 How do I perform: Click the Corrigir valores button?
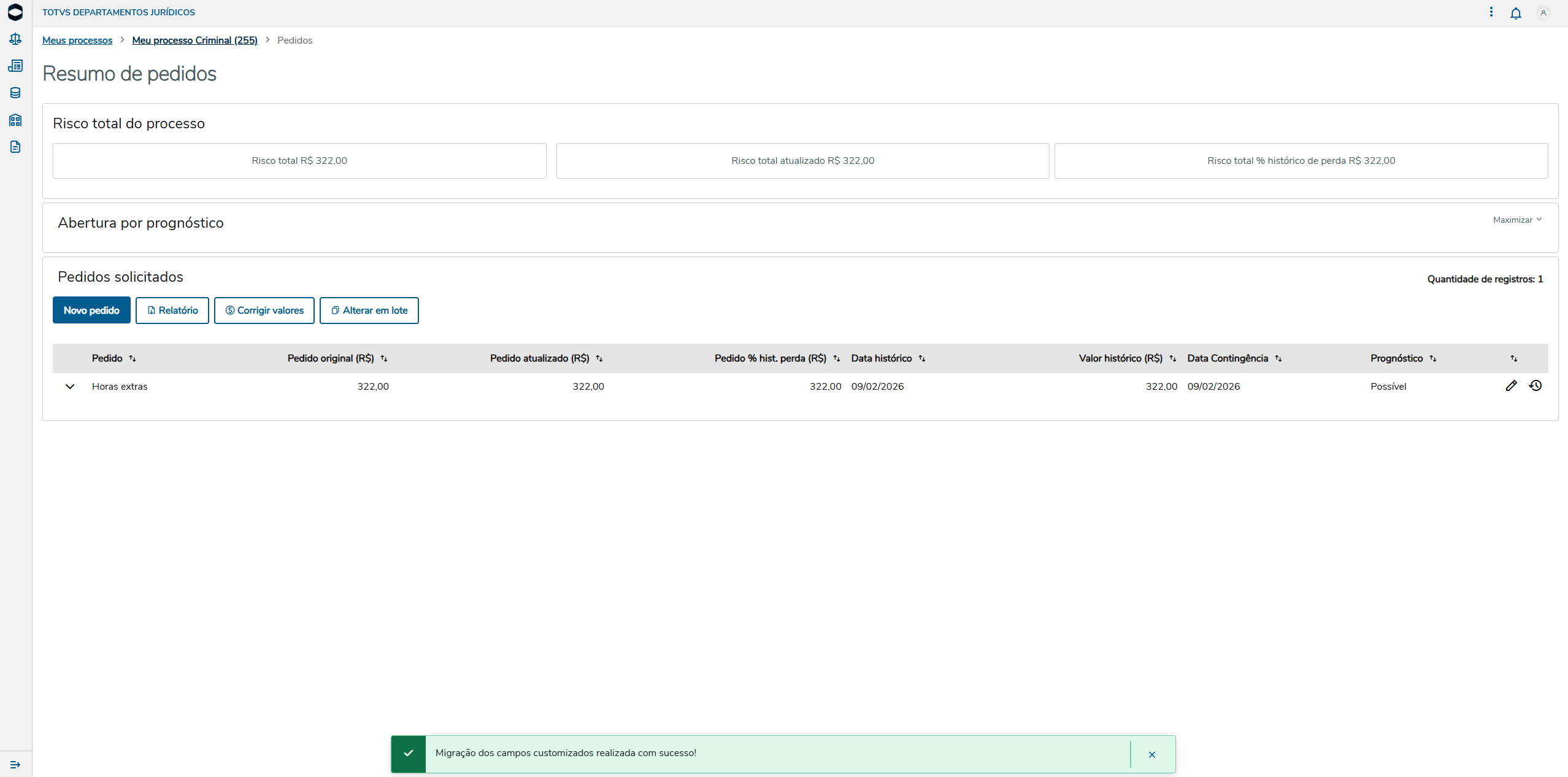[x=264, y=311]
